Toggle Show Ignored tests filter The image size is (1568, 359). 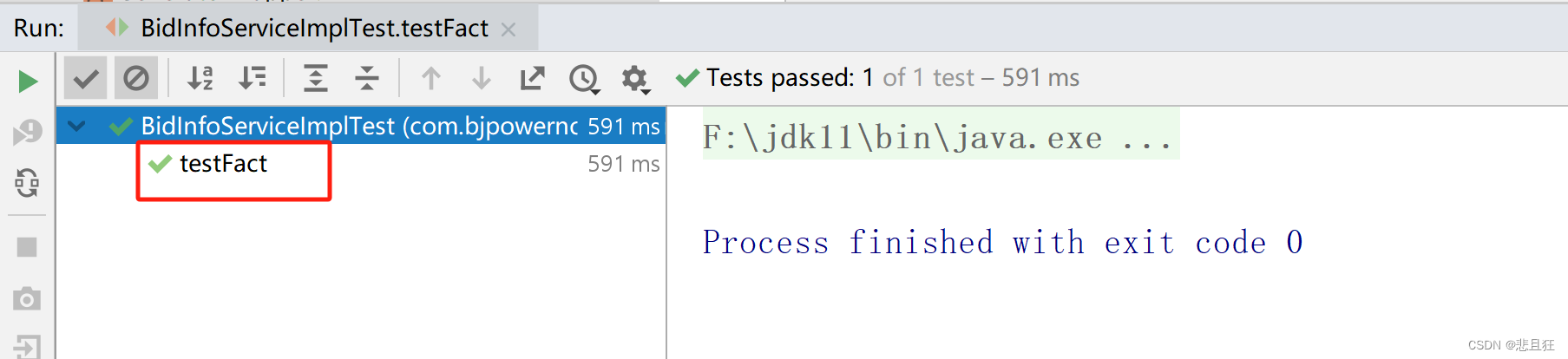point(136,79)
